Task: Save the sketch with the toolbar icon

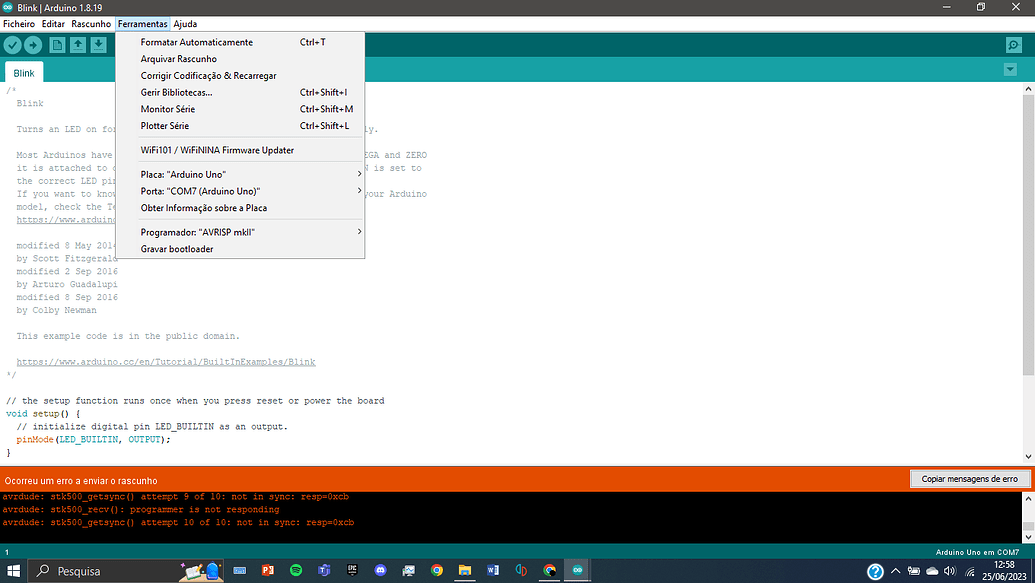Action: click(100, 44)
